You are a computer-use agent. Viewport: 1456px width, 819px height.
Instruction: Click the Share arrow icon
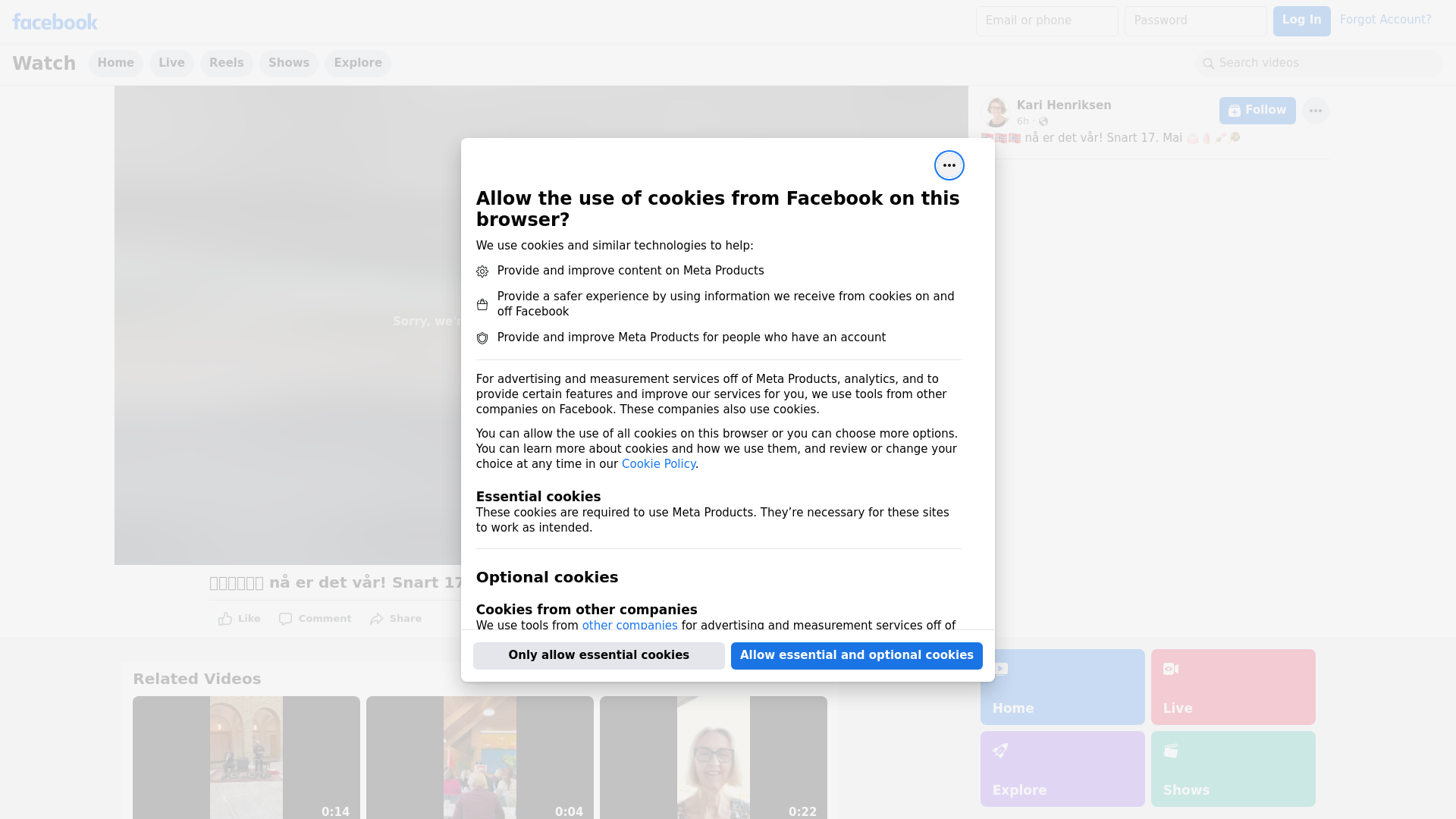click(x=377, y=619)
